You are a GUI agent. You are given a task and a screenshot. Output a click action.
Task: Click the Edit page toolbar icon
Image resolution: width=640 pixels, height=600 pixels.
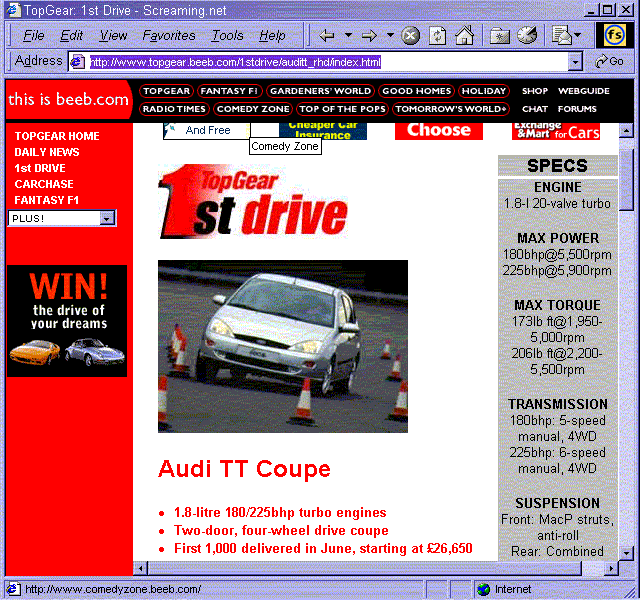click(561, 36)
